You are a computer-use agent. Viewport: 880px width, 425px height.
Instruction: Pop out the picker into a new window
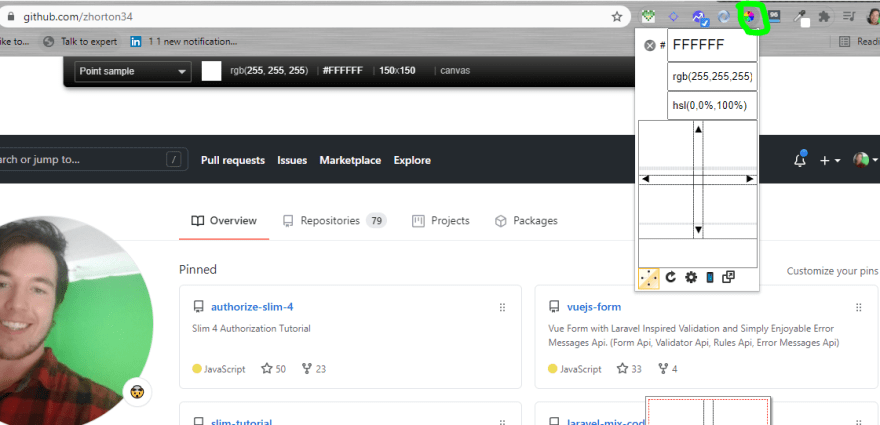[728, 277]
